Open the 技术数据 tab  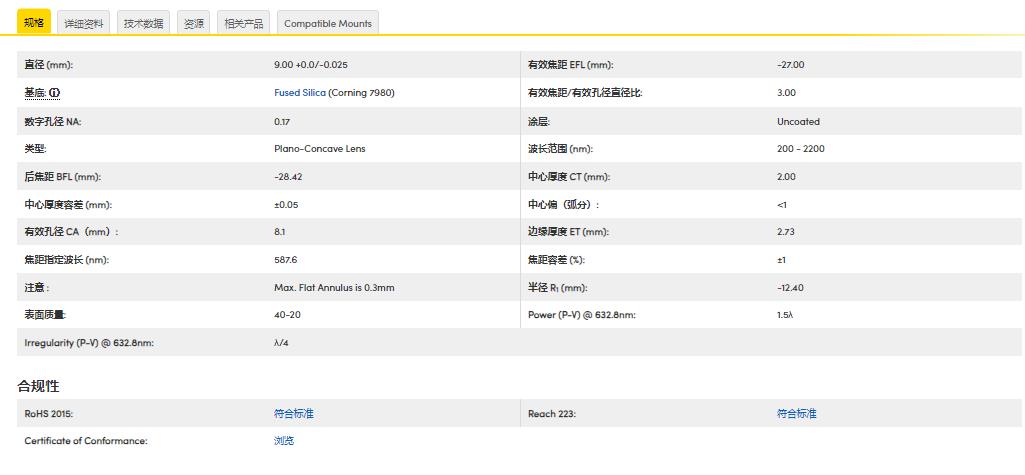(x=143, y=23)
